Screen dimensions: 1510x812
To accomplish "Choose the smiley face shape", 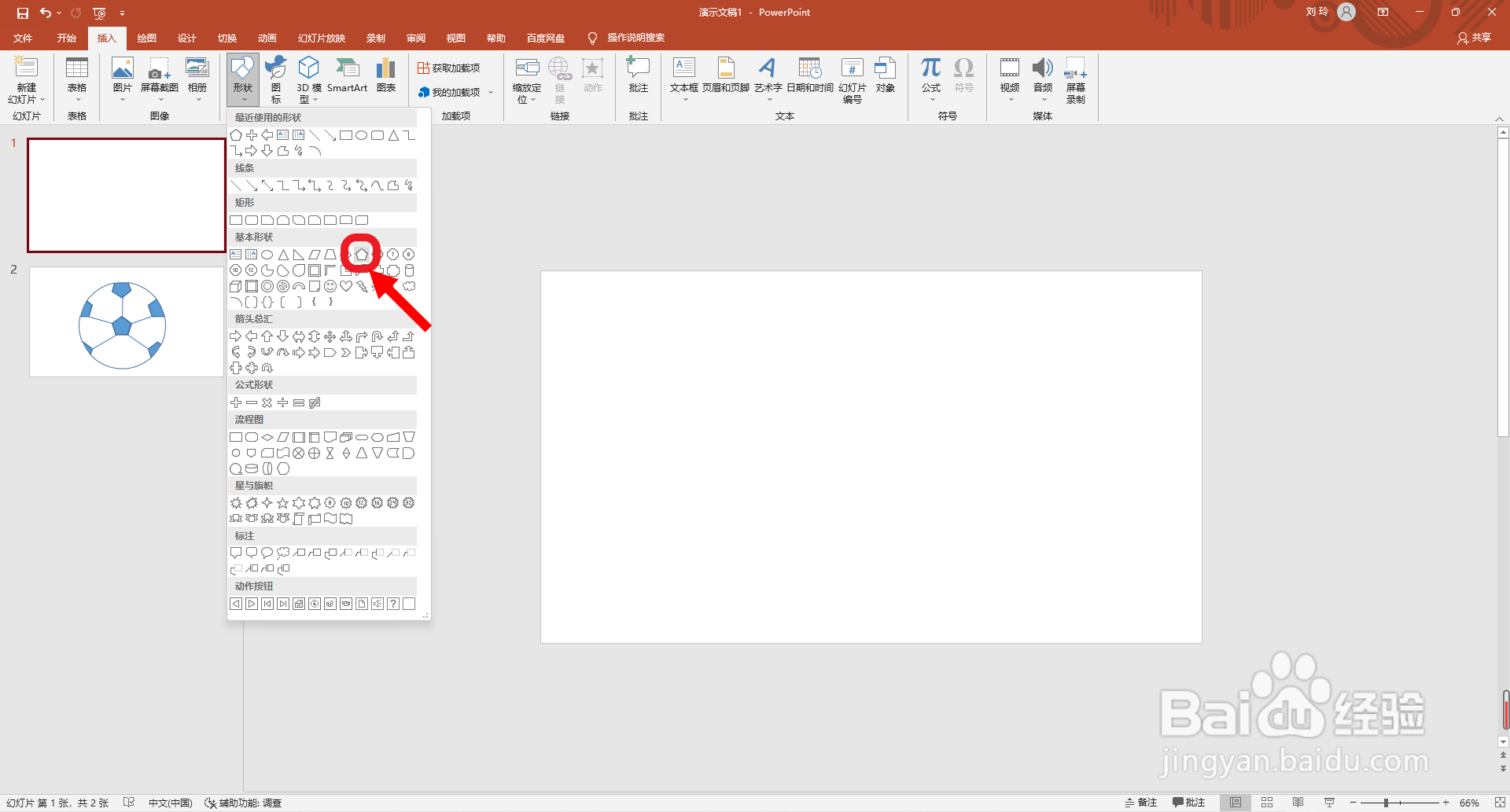I will point(330,286).
